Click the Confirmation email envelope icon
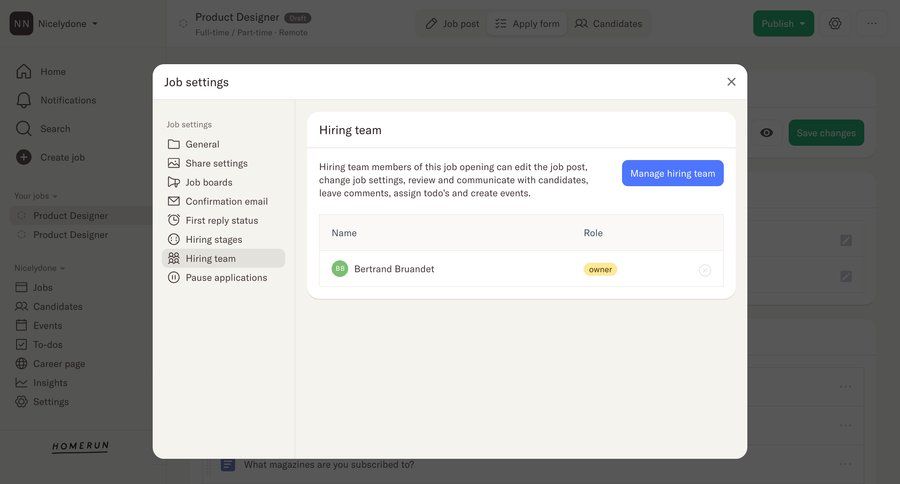The height and width of the screenshot is (484, 900). click(x=173, y=201)
